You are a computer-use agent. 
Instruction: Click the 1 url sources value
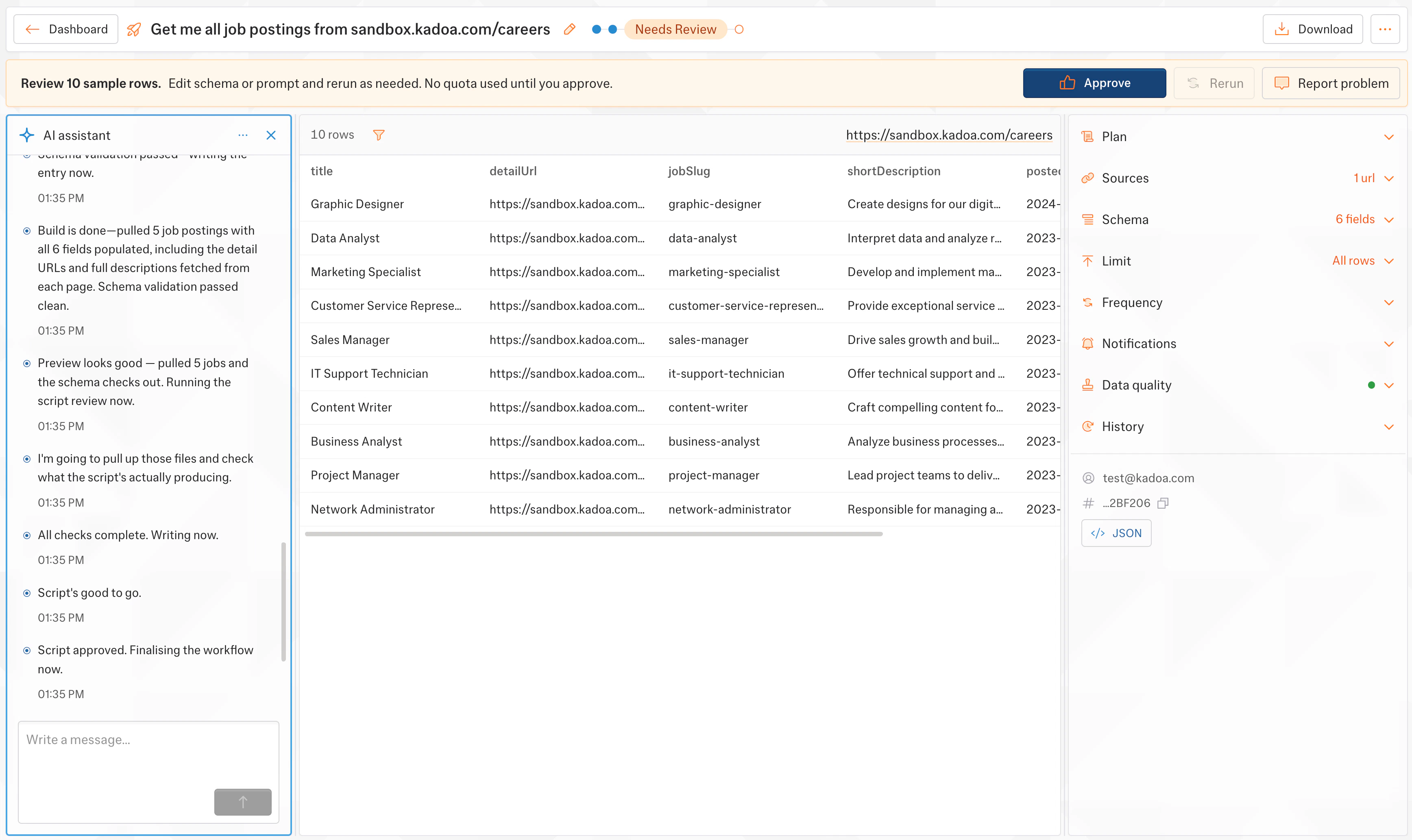[x=1364, y=178]
